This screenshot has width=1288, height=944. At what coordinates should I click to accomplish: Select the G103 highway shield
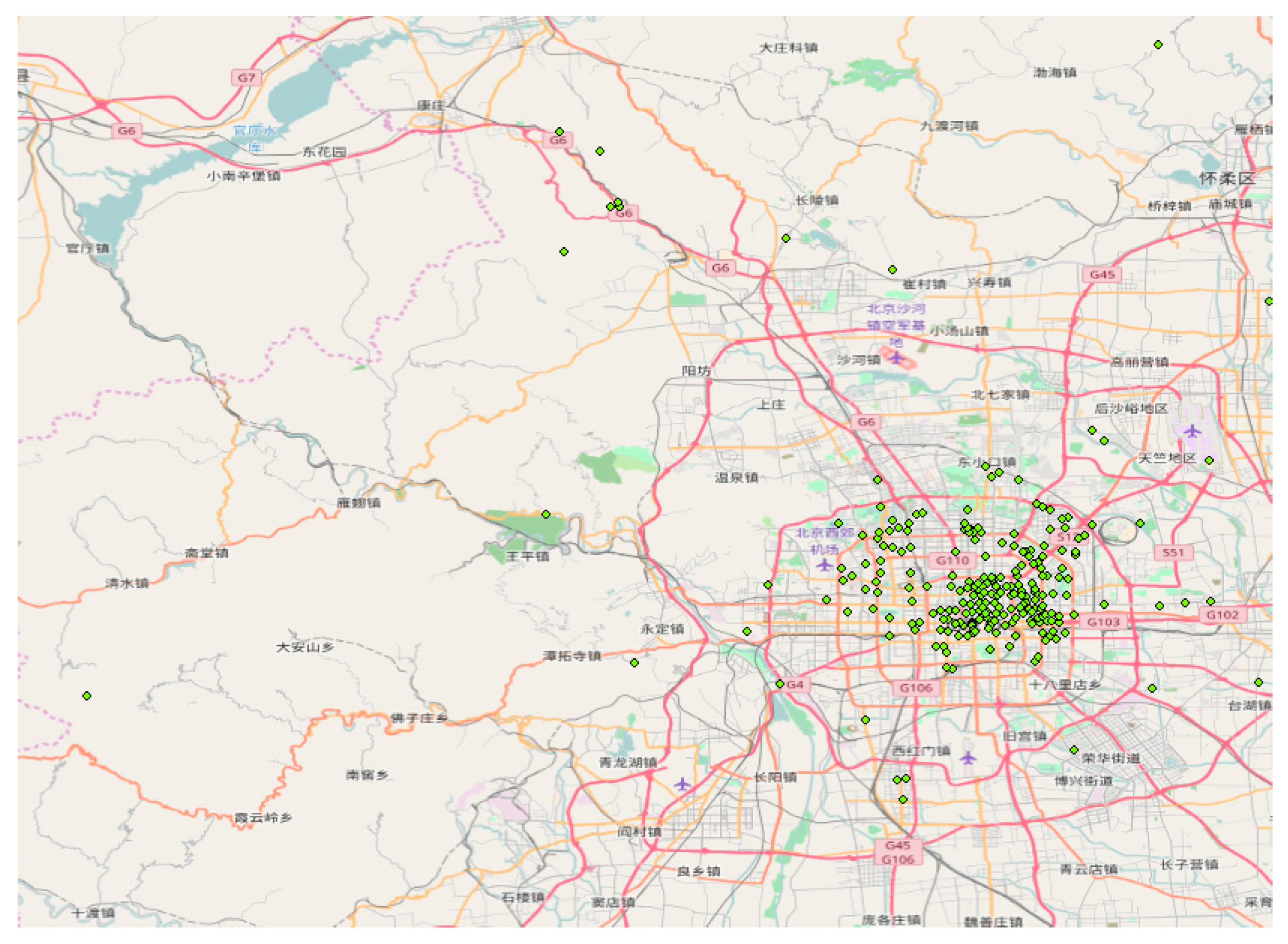(1103, 621)
